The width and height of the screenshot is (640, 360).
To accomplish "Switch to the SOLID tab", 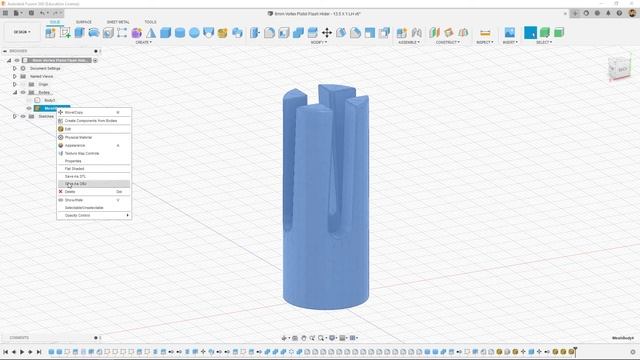I will (x=55, y=22).
